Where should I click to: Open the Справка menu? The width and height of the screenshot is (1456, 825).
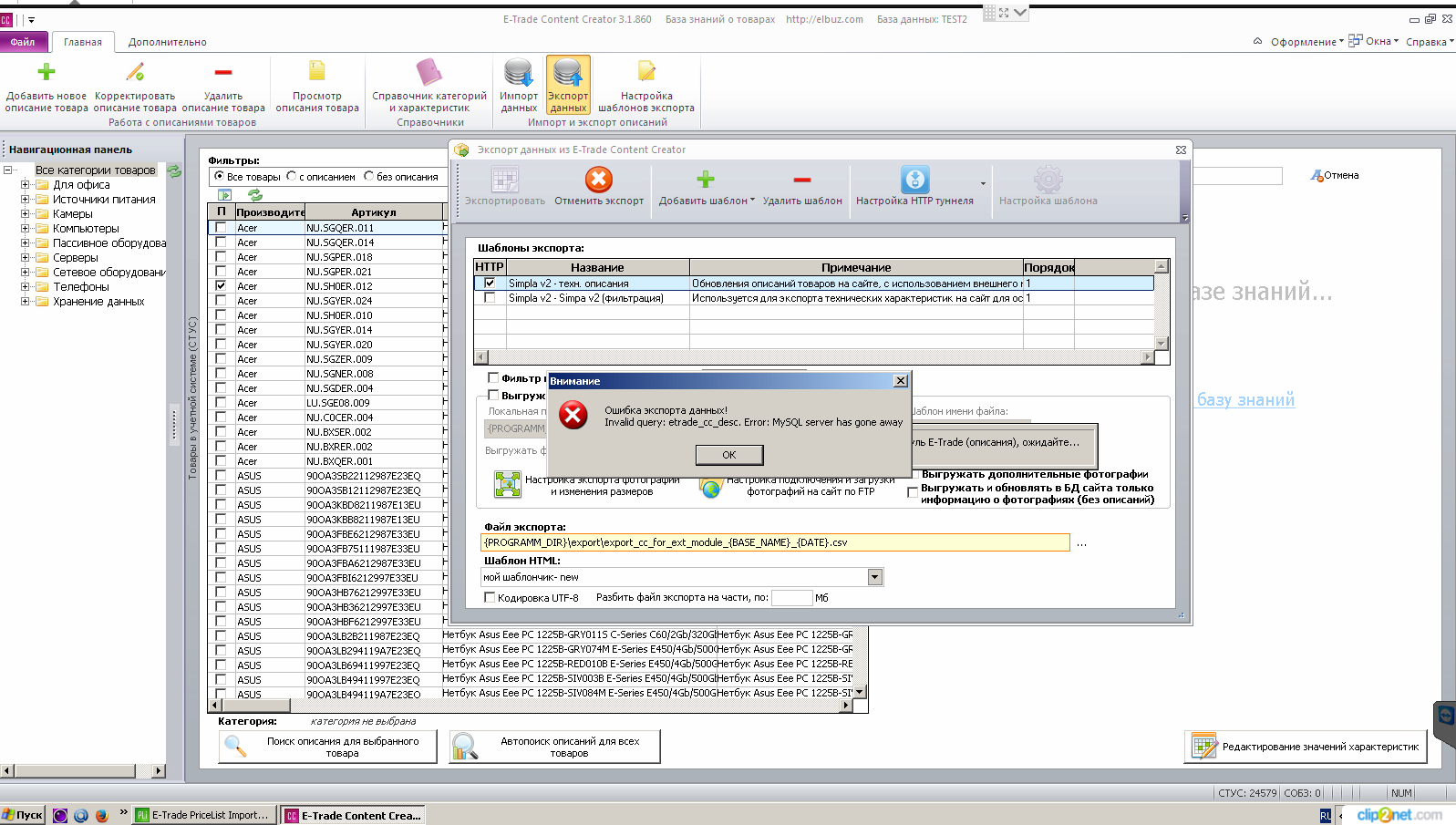[1430, 42]
